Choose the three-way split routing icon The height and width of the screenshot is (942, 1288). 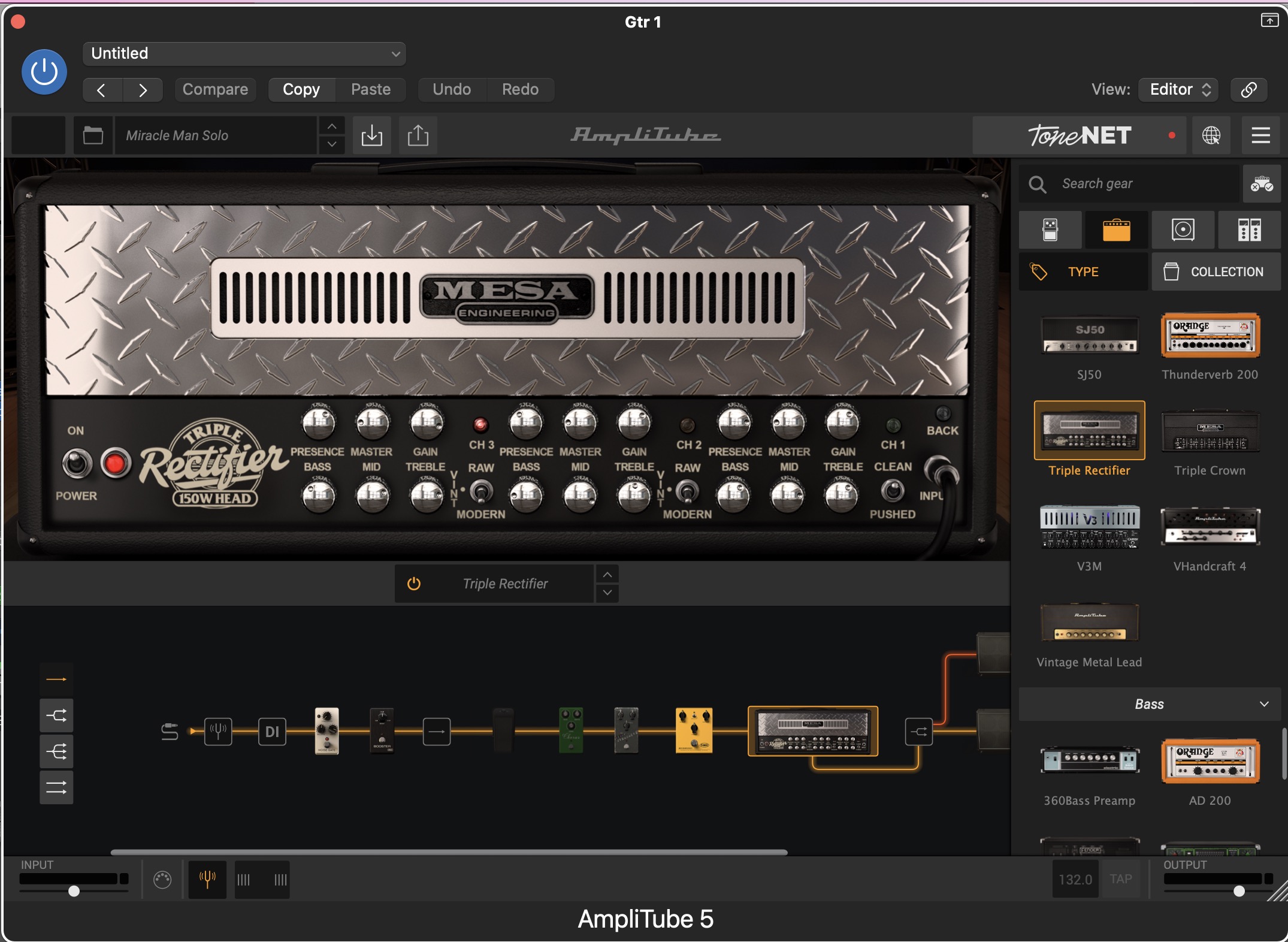pos(56,751)
